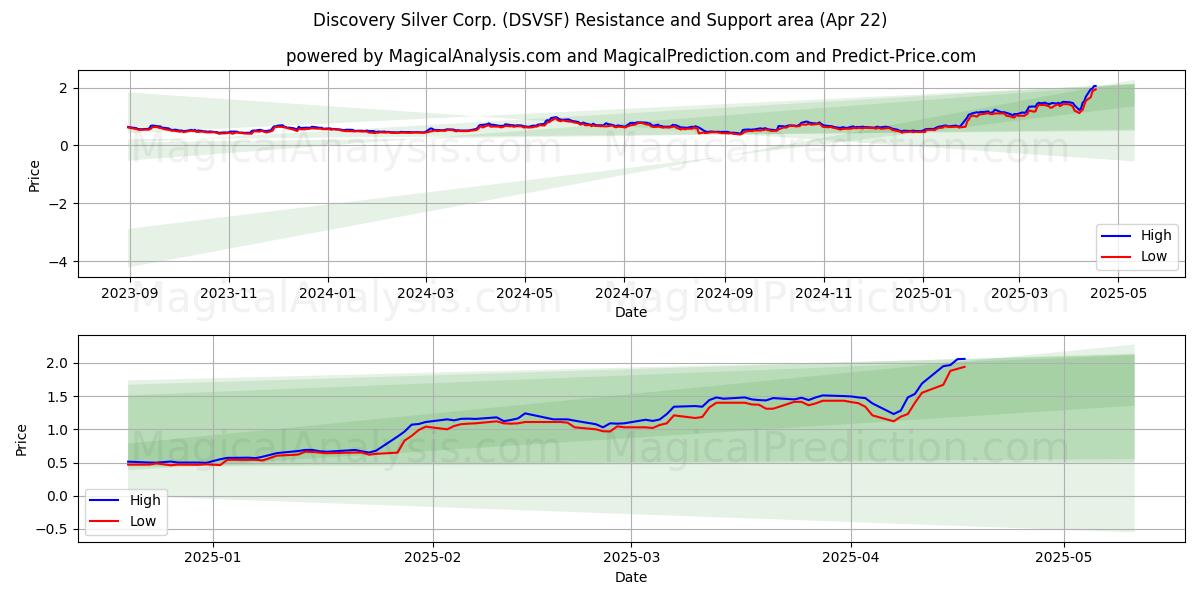Click the '2024-11' date tick label
Viewport: 1200px width, 600px height.
click(x=824, y=293)
